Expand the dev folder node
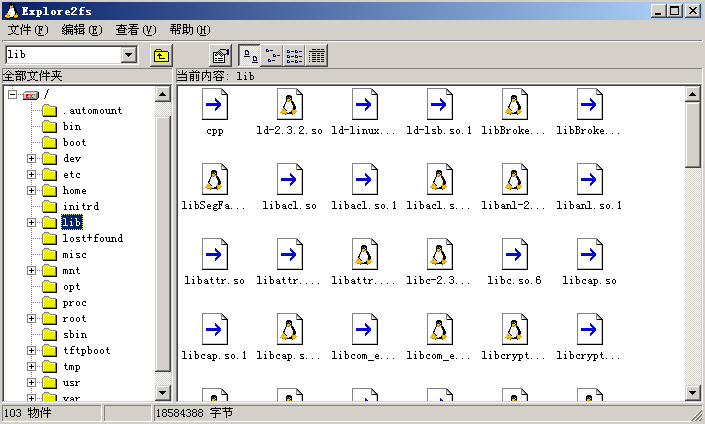Screen dimensions: 705x424 coord(31,158)
